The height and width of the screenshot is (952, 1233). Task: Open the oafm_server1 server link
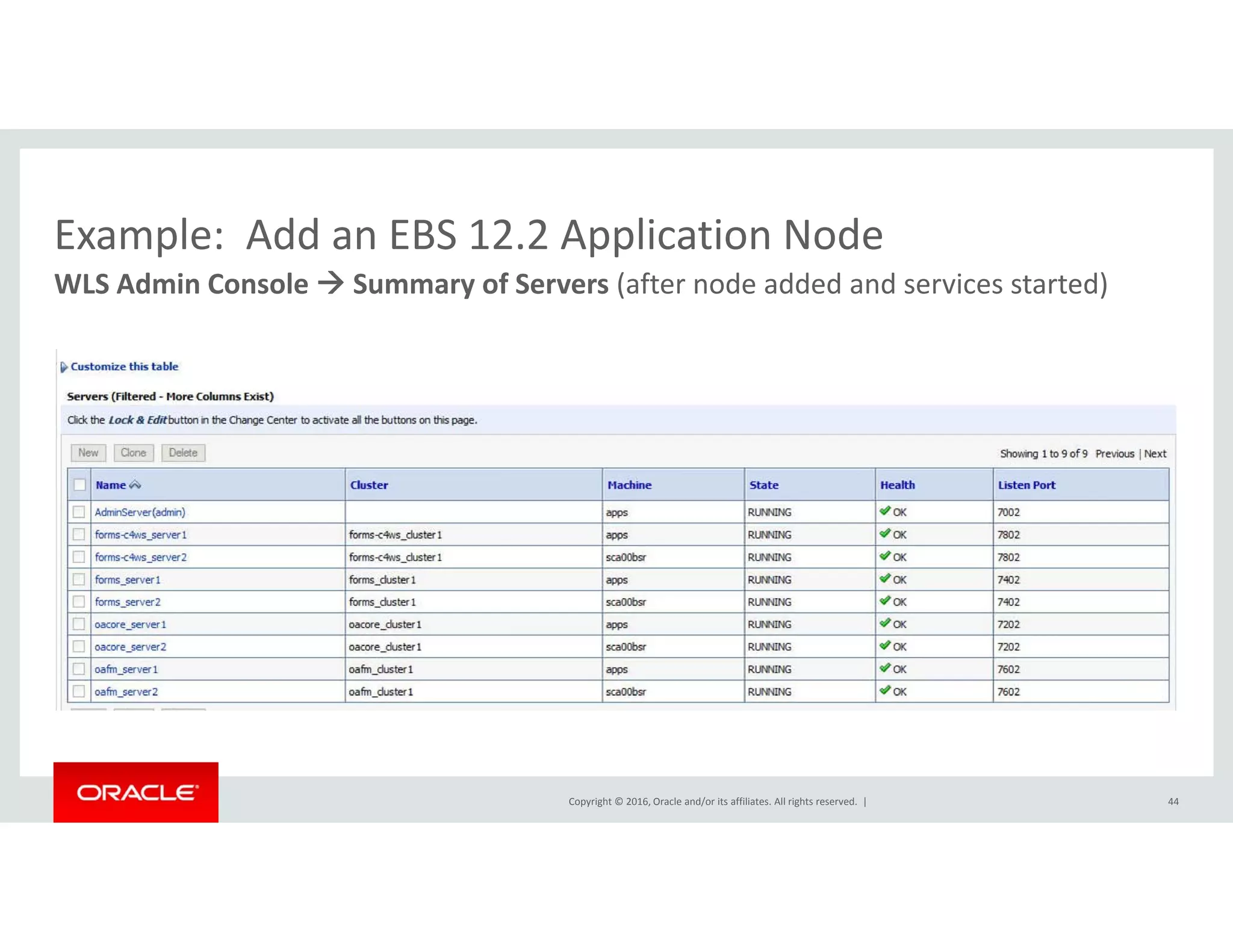[126, 669]
